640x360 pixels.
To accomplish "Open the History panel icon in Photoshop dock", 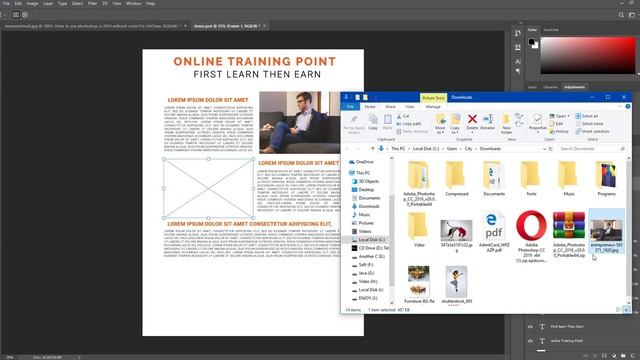I will [518, 33].
